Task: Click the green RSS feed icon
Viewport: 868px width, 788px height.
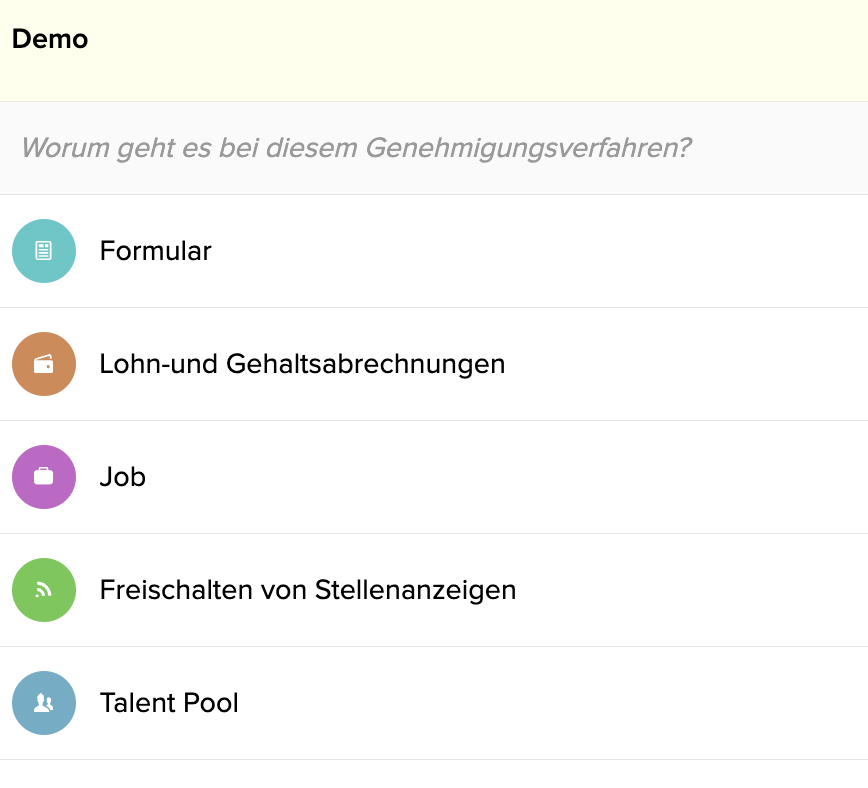Action: [44, 590]
